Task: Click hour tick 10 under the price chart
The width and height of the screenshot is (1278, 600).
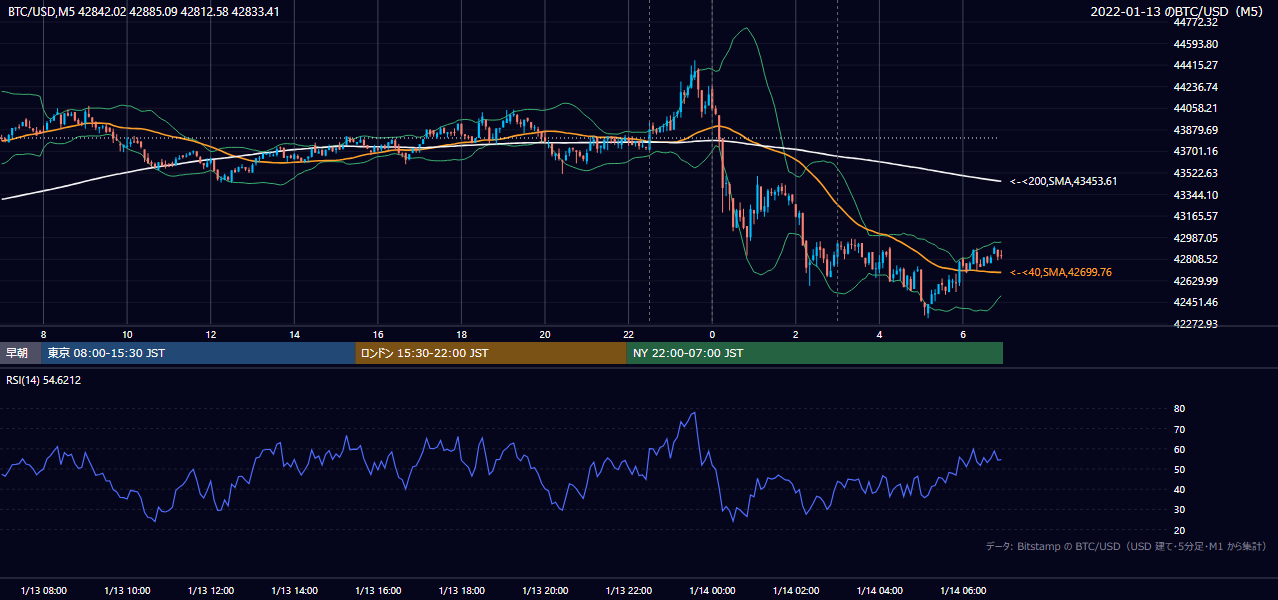Action: click(127, 334)
